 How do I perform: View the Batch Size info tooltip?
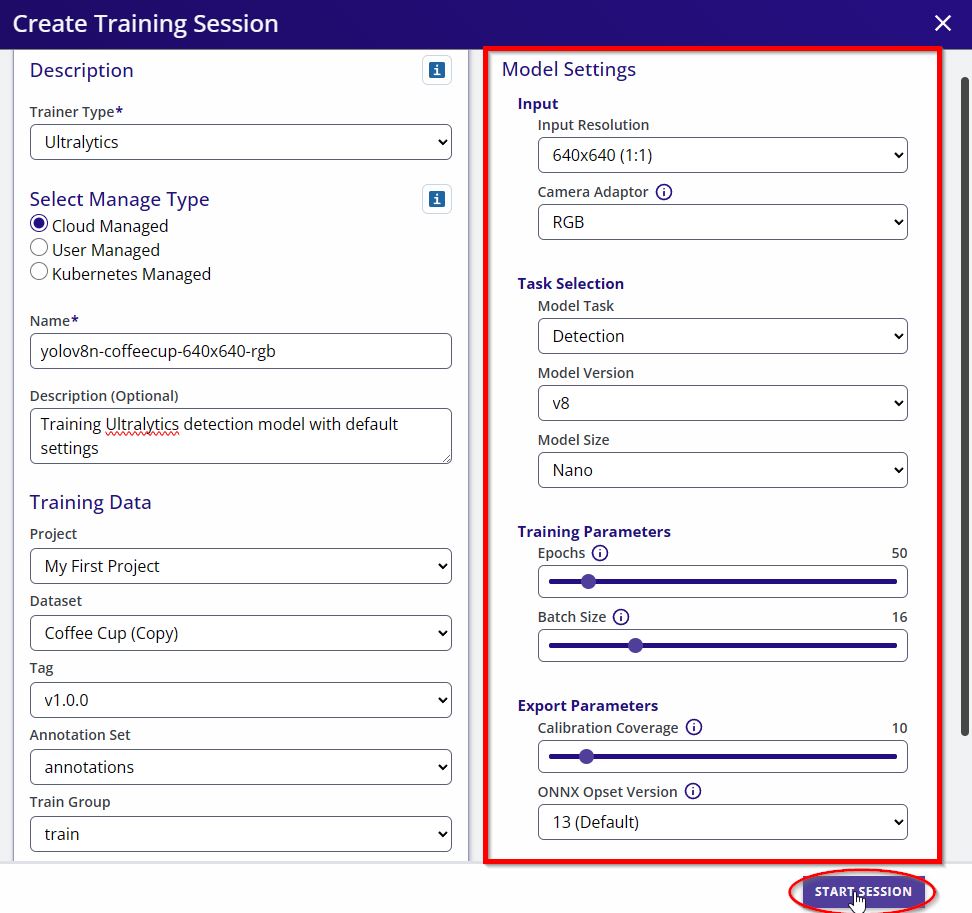[x=621, y=617]
